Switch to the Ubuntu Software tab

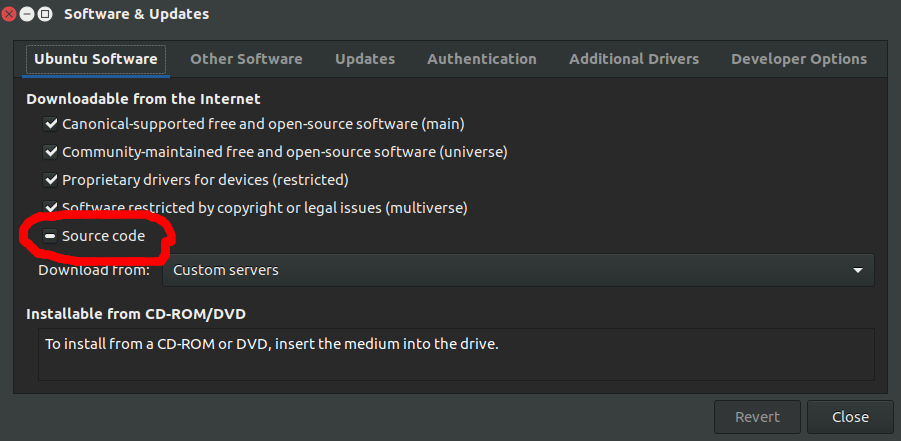pos(95,59)
